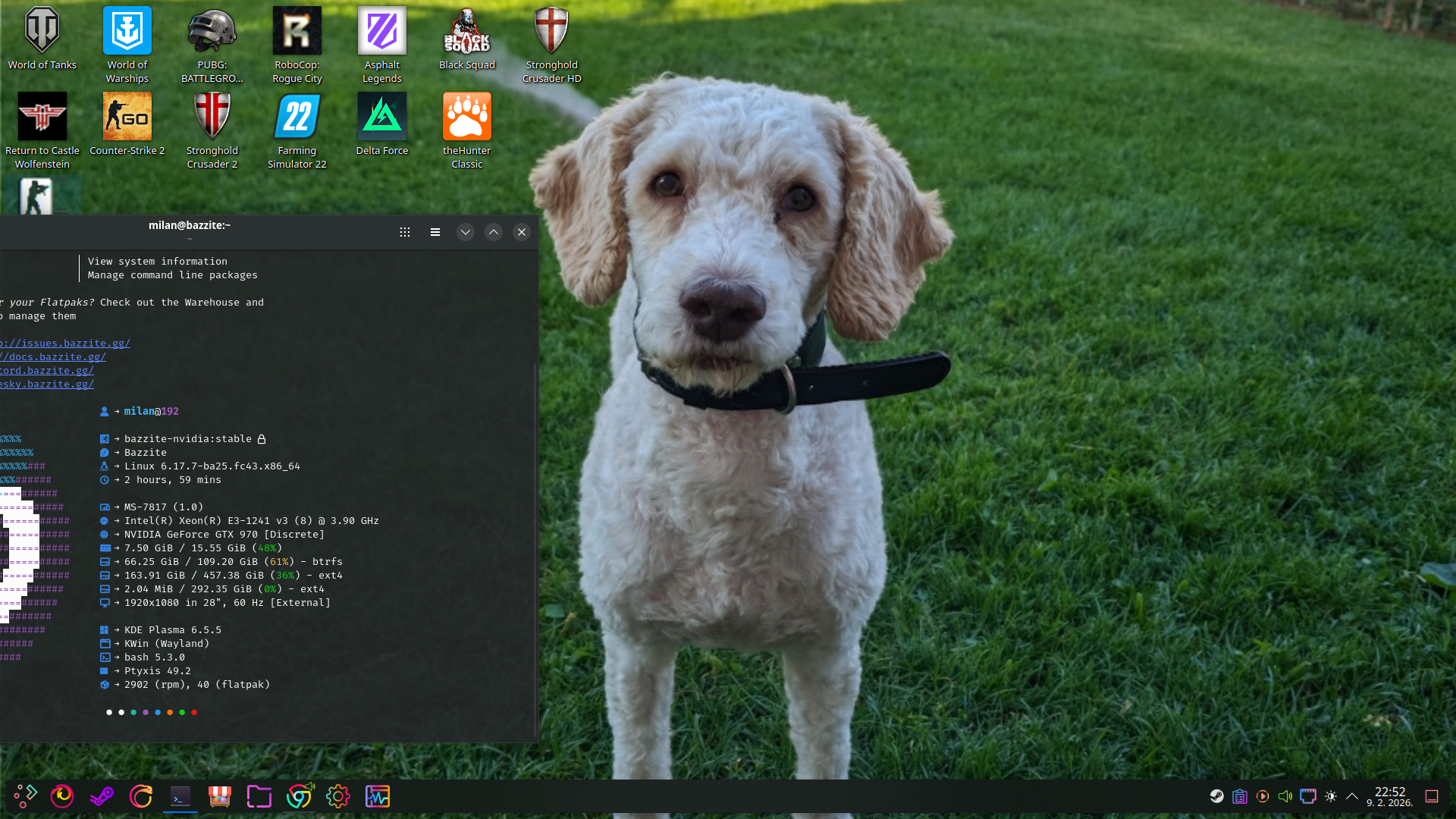Open the Bazaar app store on taskbar
The image size is (1456, 819).
pyautogui.click(x=220, y=796)
